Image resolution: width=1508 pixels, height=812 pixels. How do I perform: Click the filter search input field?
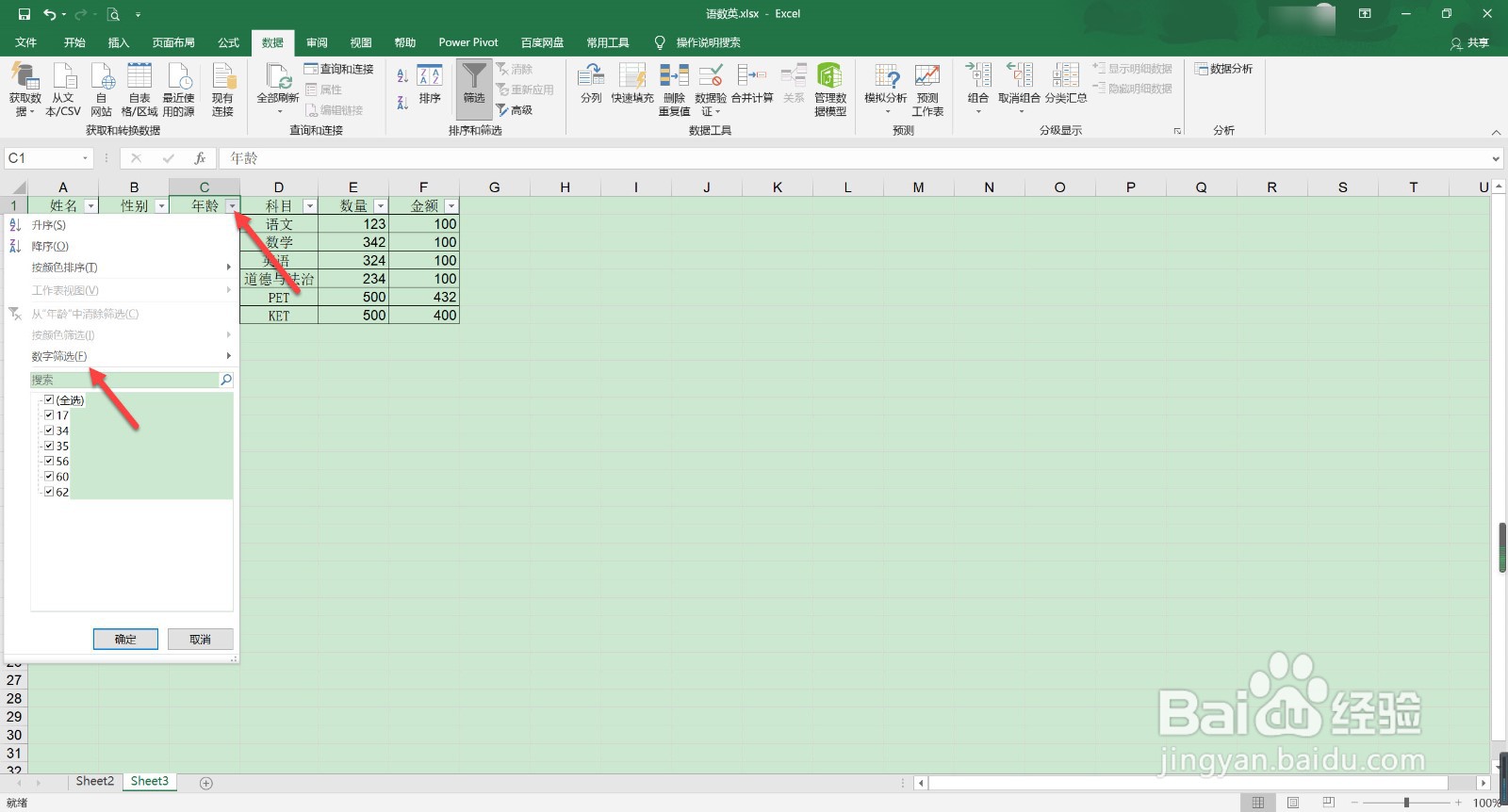125,380
